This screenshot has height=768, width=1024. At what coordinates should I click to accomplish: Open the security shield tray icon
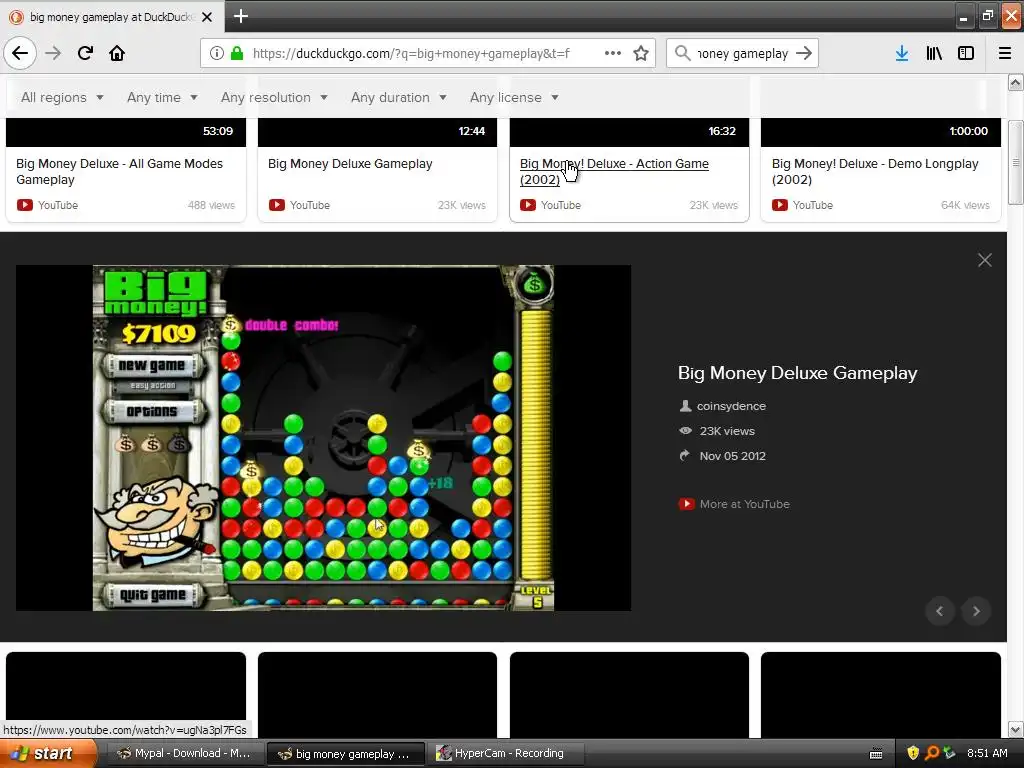coord(913,753)
